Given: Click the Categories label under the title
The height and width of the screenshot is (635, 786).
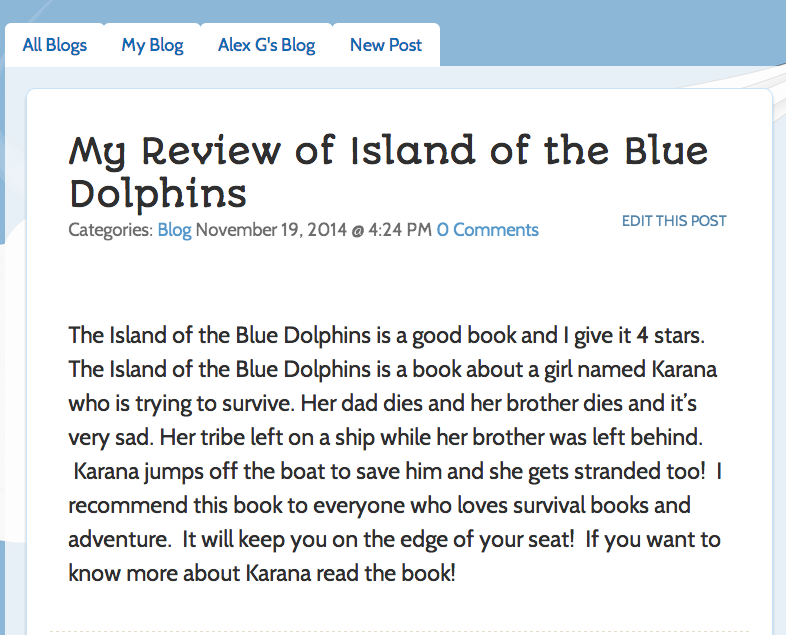Looking at the screenshot, I should [110, 230].
